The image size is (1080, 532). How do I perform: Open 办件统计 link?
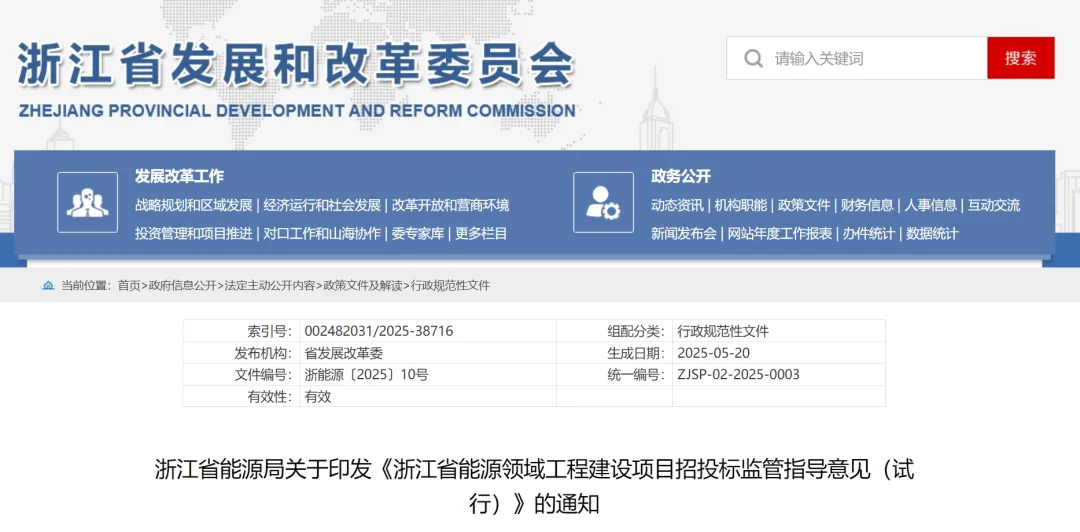(869, 234)
